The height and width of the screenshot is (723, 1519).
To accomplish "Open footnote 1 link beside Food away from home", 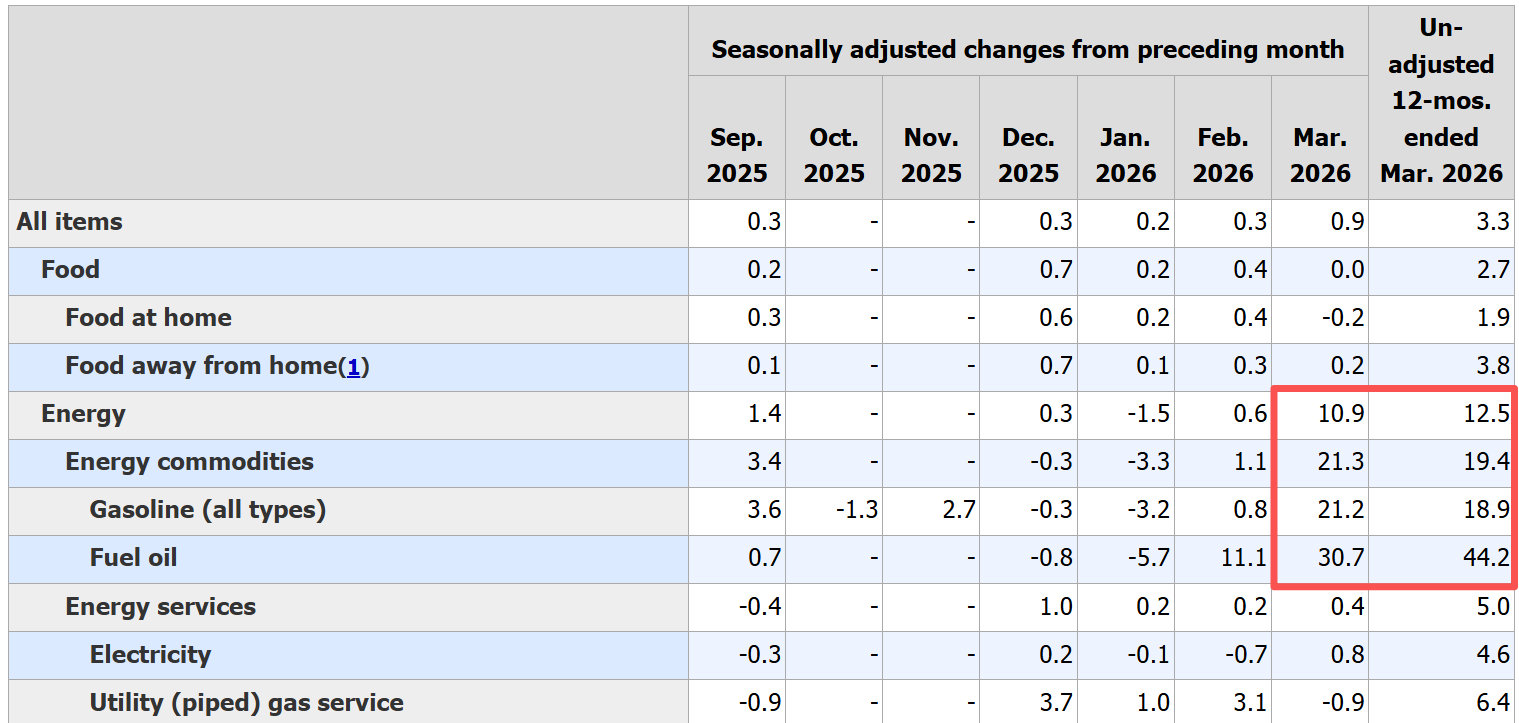I will [353, 367].
